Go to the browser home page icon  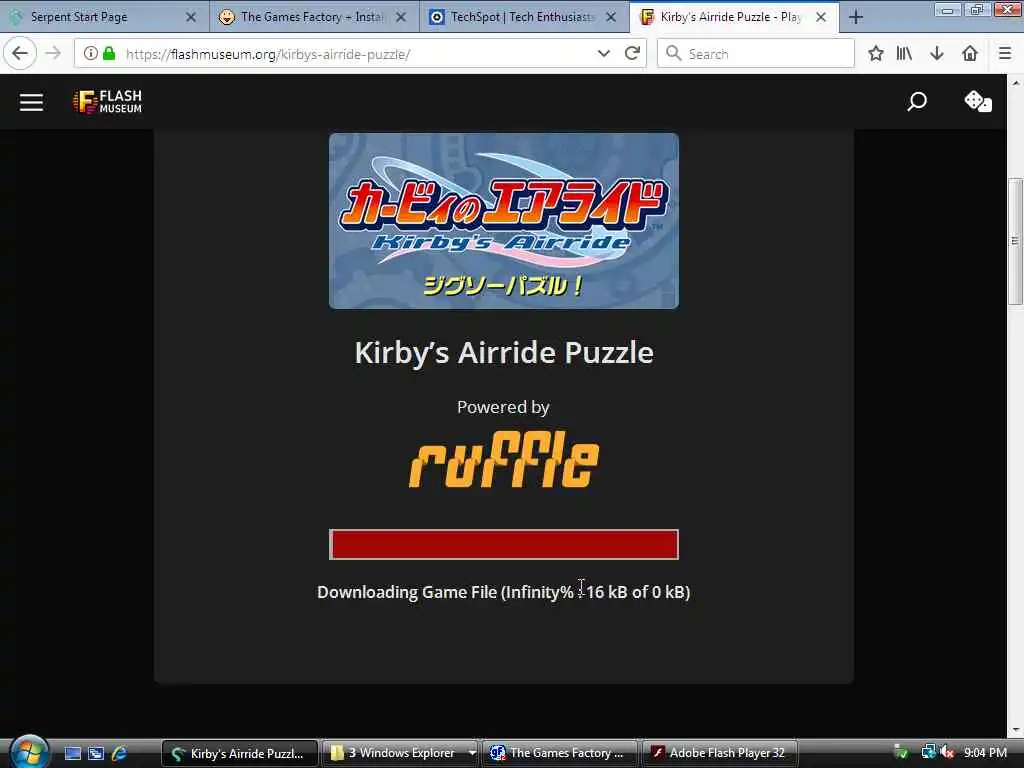pos(970,54)
